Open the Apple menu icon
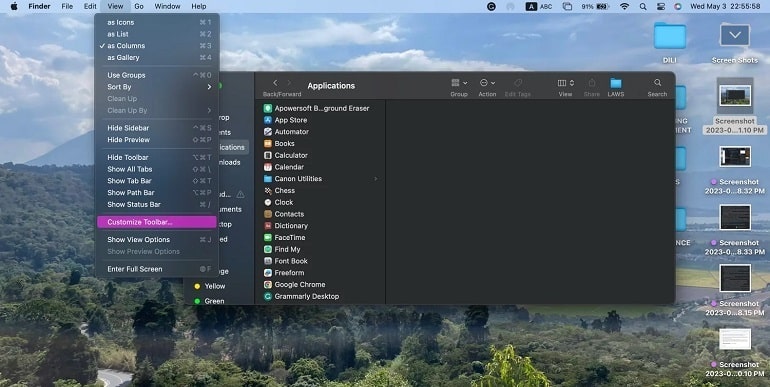 pyautogui.click(x=14, y=6)
